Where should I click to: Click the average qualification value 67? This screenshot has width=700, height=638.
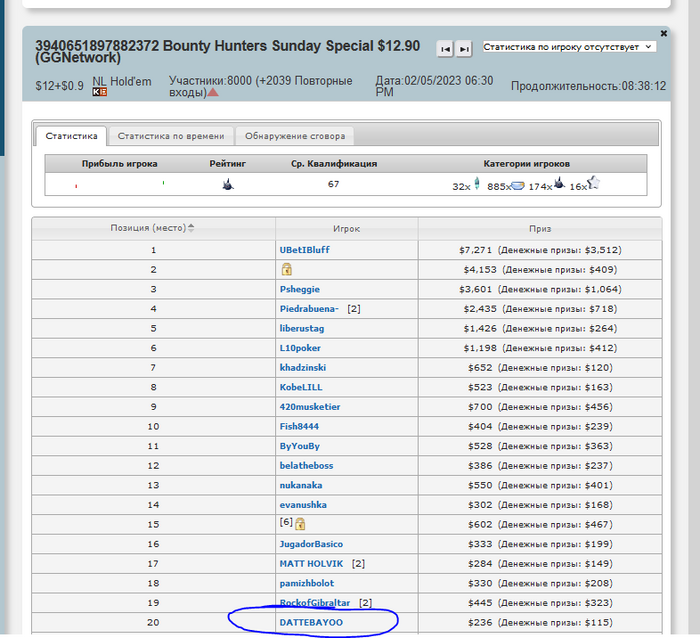pyautogui.click(x=333, y=184)
